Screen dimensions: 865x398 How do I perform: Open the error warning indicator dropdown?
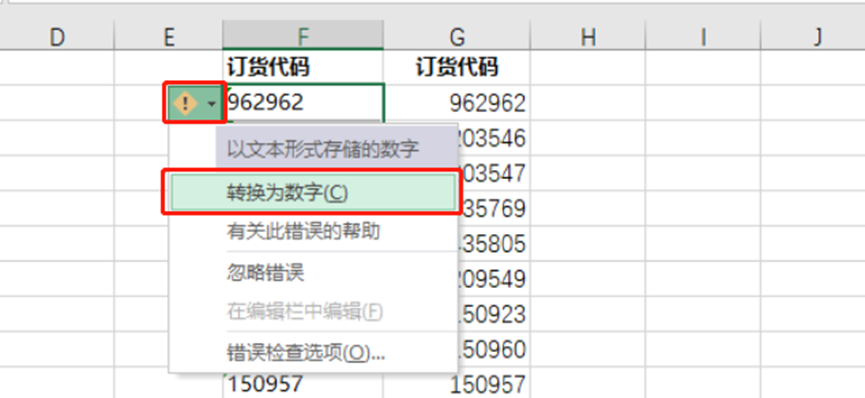[x=195, y=103]
